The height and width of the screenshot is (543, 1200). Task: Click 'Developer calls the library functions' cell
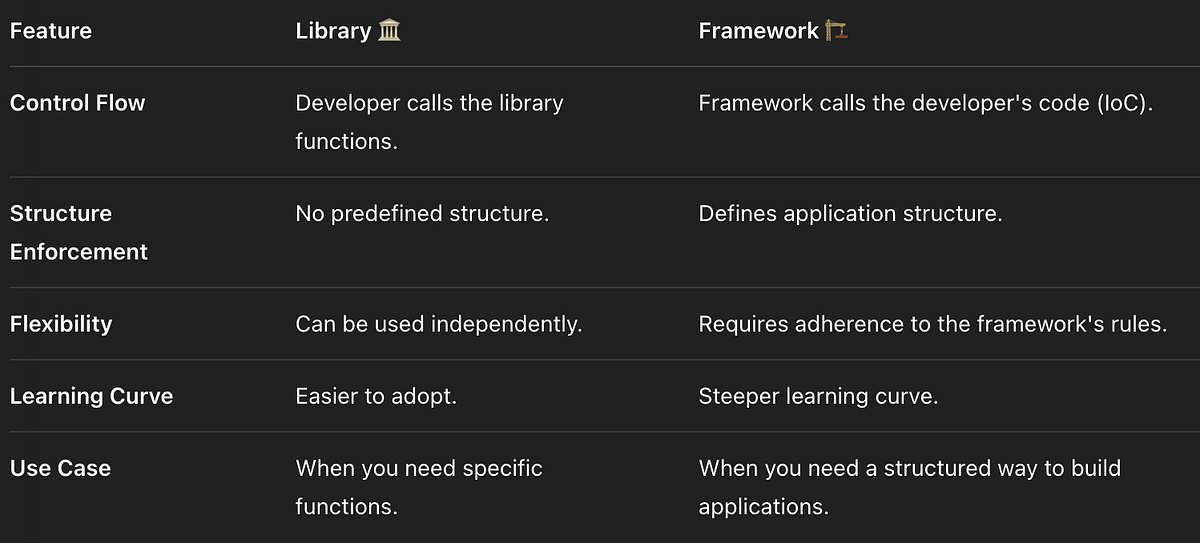[x=430, y=122]
